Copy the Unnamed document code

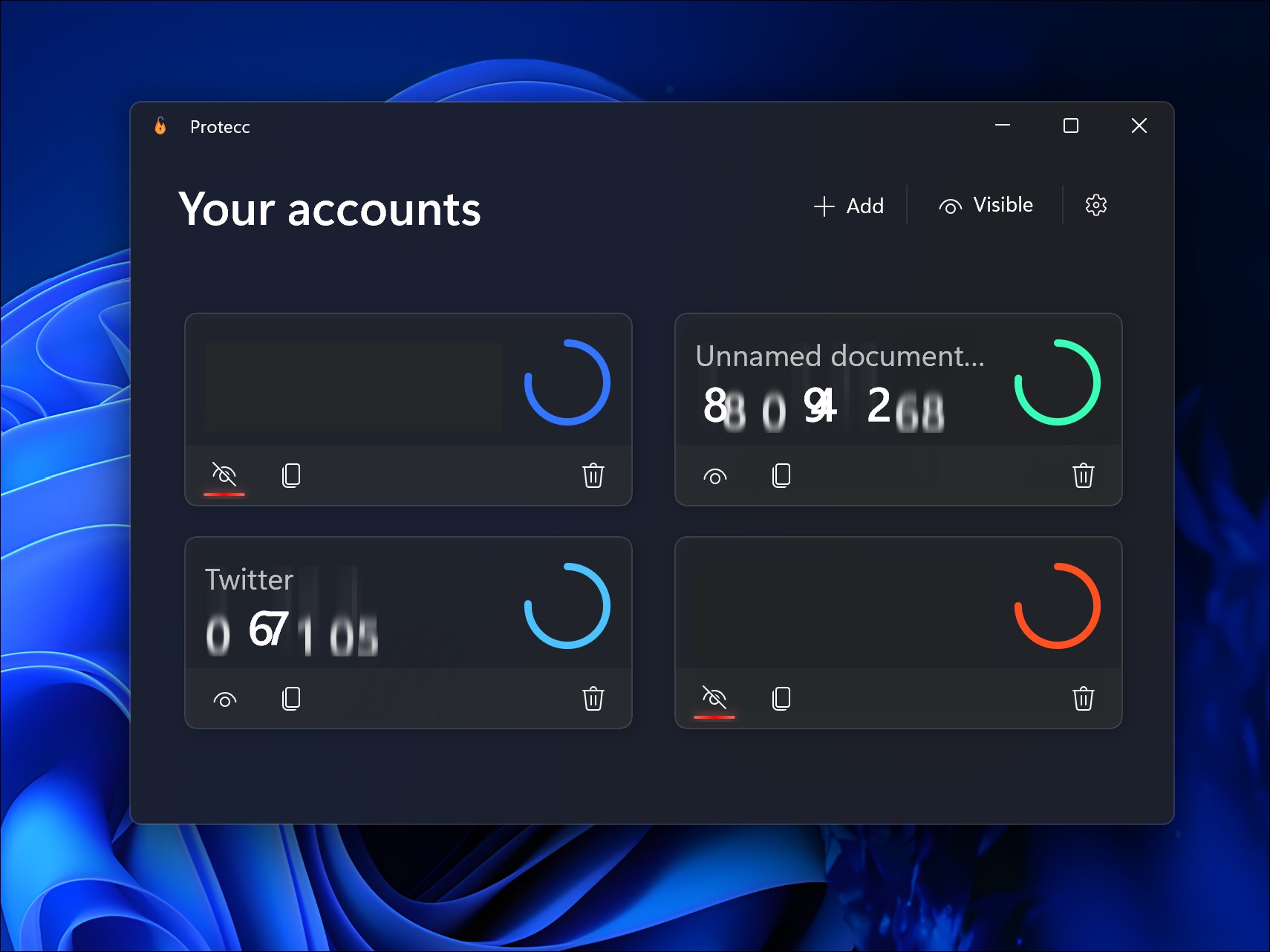click(781, 476)
